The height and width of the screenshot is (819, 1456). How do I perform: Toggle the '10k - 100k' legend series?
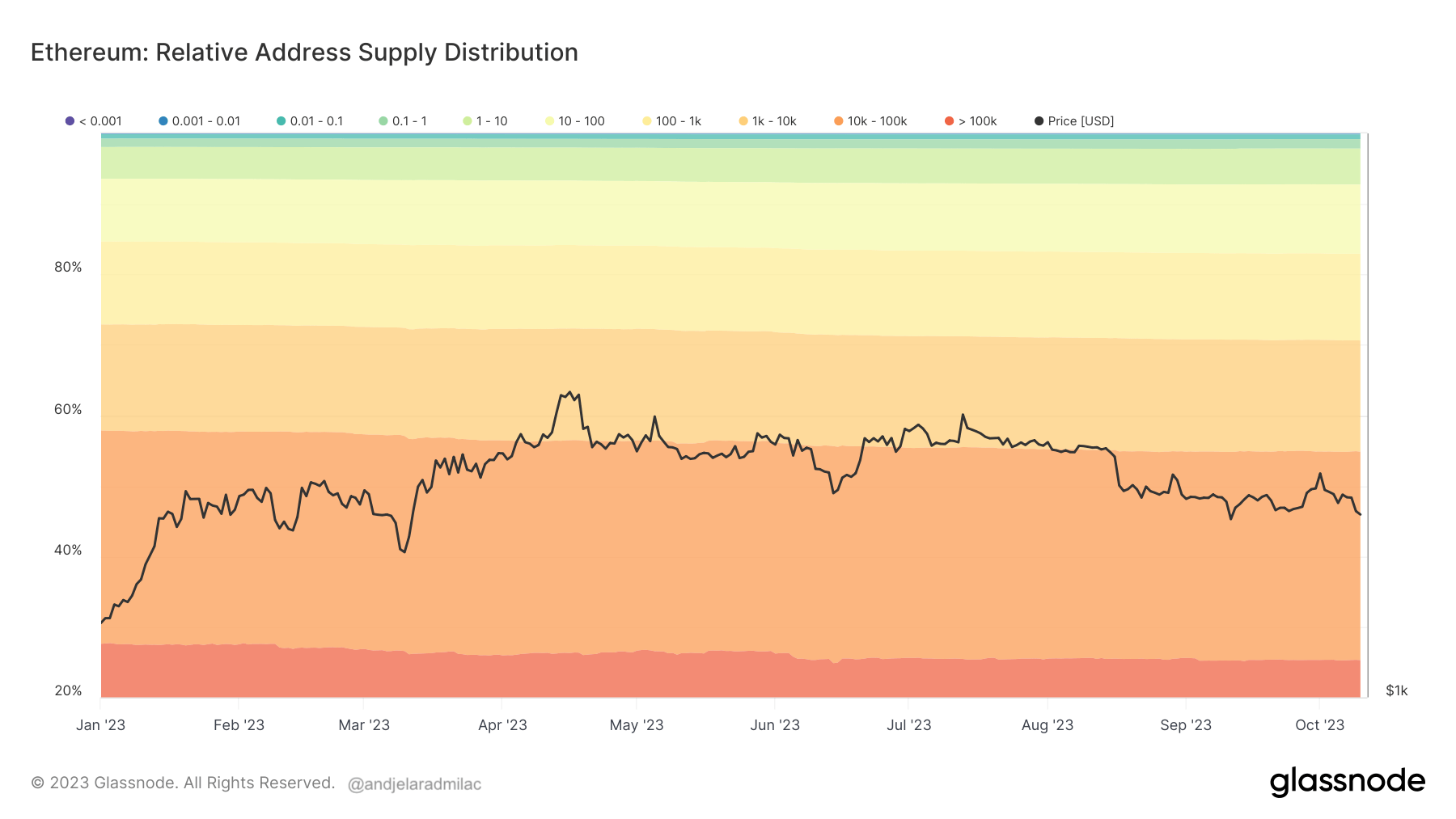pyautogui.click(x=871, y=121)
